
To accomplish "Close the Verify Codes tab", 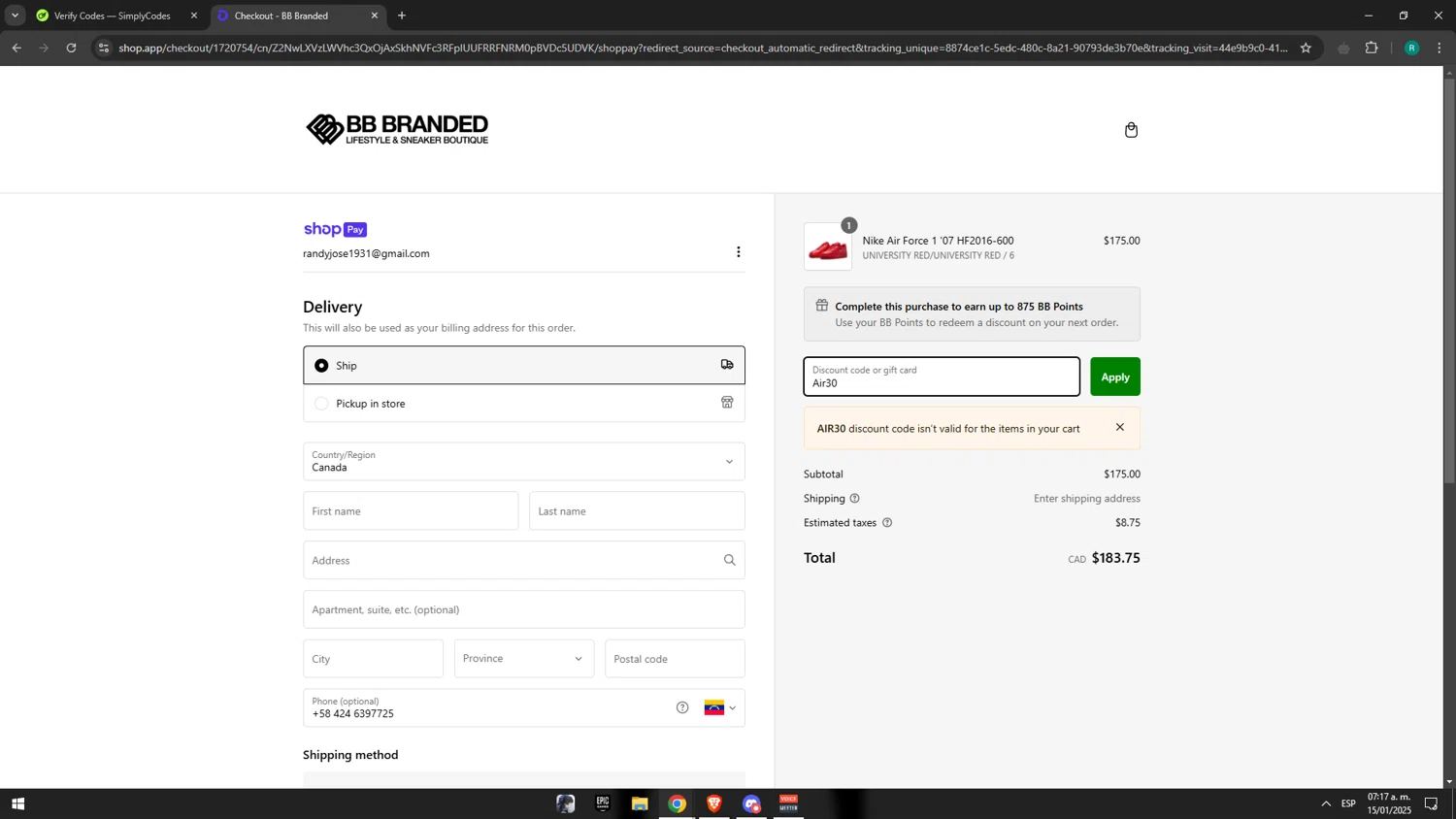I will (193, 16).
